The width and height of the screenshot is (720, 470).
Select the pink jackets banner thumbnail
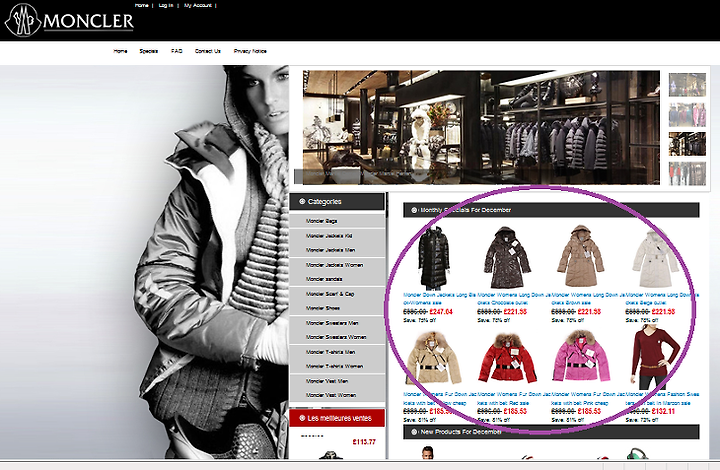pos(687,115)
